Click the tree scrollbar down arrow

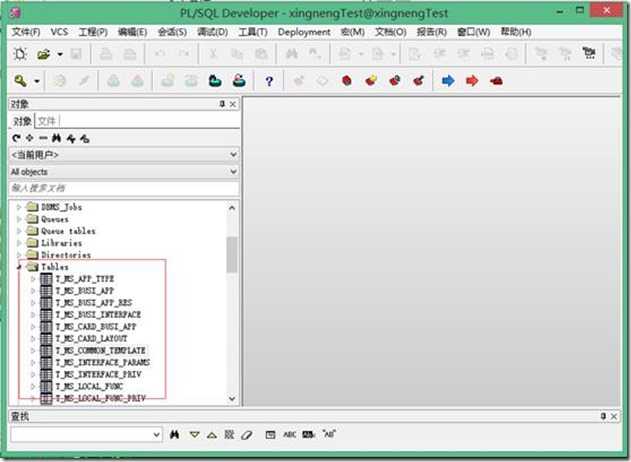[x=232, y=398]
